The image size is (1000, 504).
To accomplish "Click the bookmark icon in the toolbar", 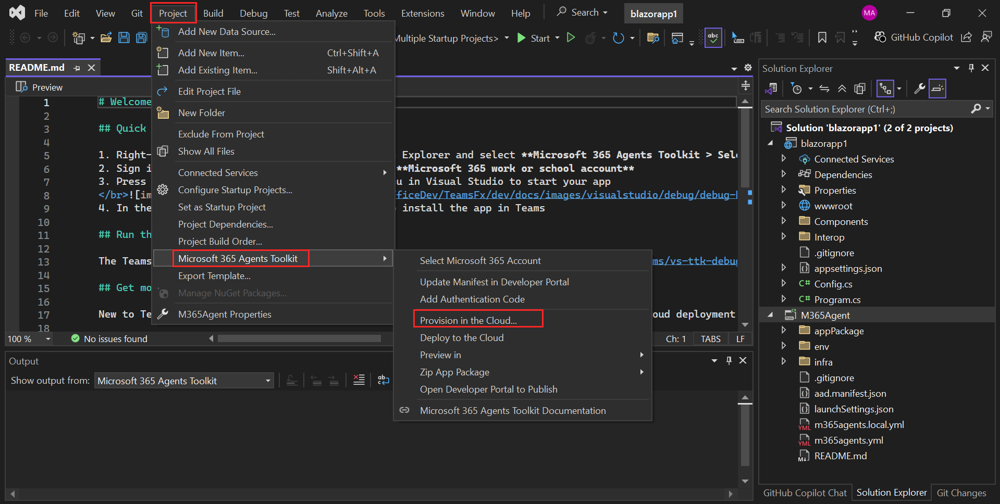I will point(821,38).
